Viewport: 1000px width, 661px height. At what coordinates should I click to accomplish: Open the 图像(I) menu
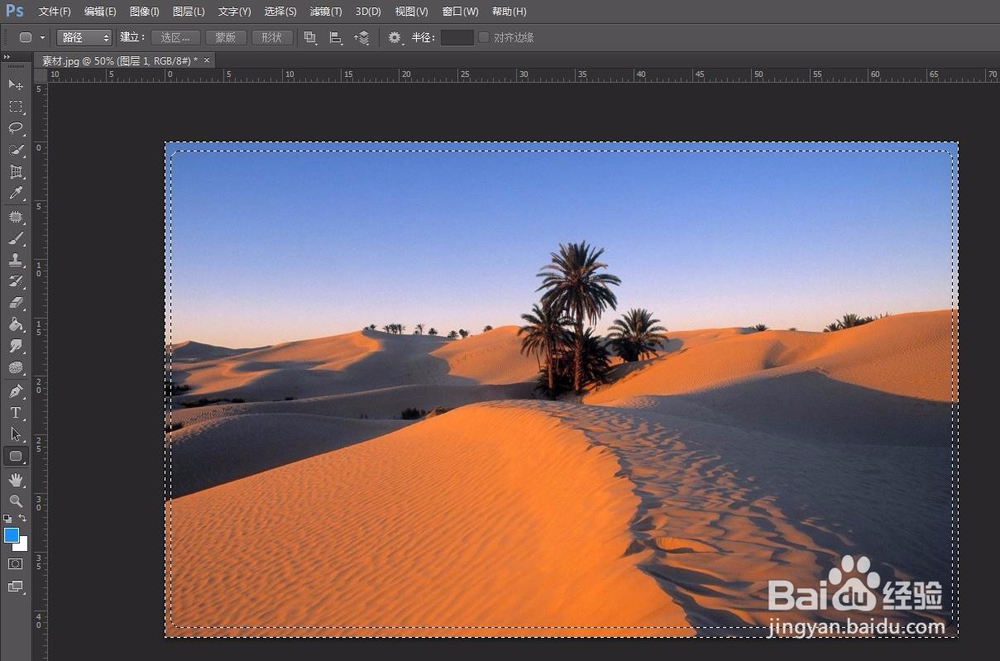coord(144,11)
